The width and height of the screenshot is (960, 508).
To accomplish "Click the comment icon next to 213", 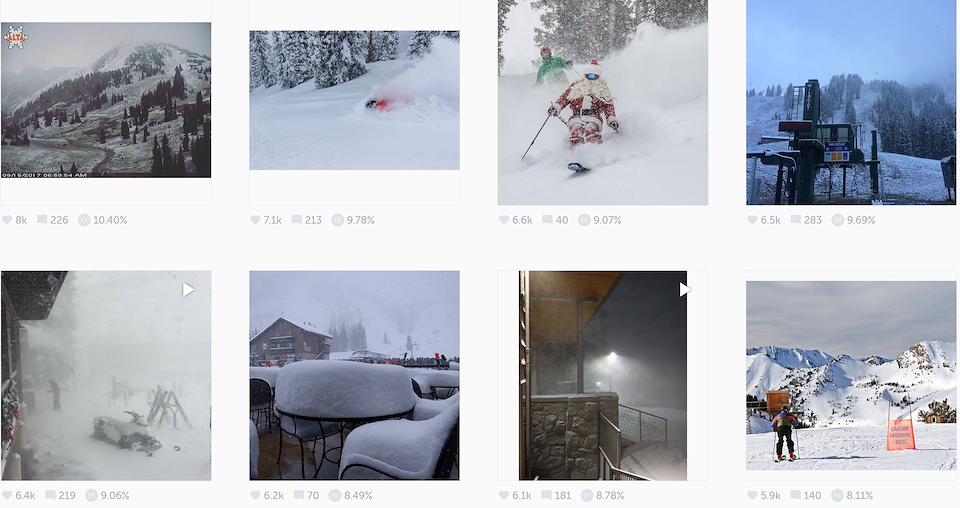I will coord(296,220).
